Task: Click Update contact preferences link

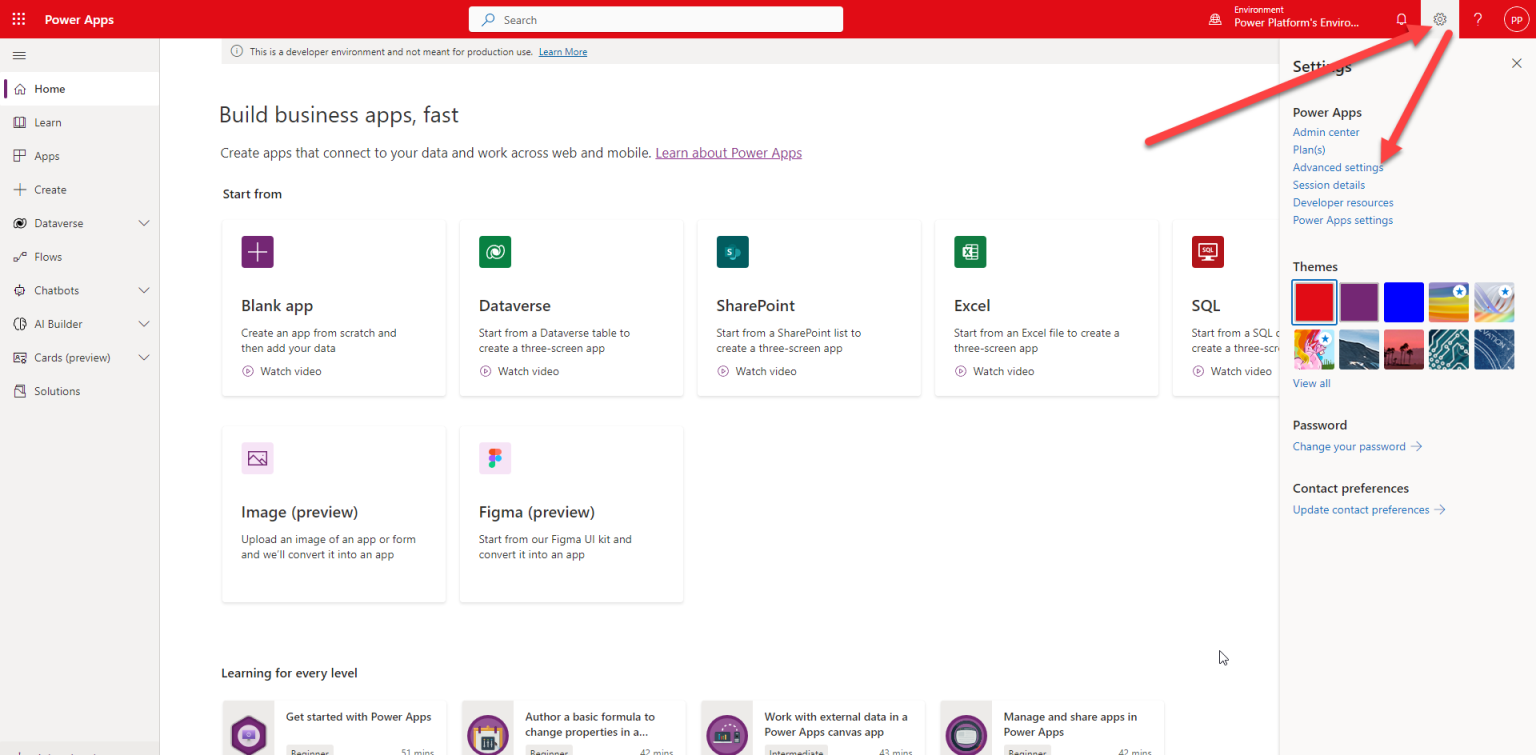Action: (1369, 509)
